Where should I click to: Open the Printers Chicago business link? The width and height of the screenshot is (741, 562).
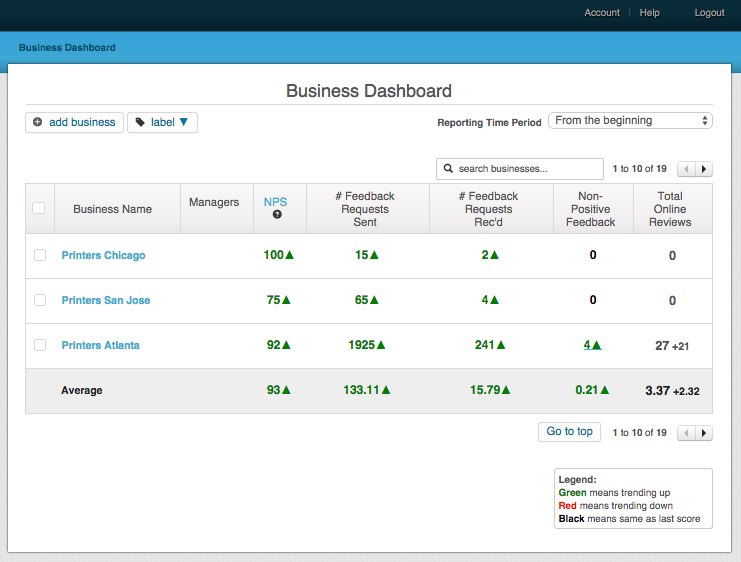coord(103,255)
